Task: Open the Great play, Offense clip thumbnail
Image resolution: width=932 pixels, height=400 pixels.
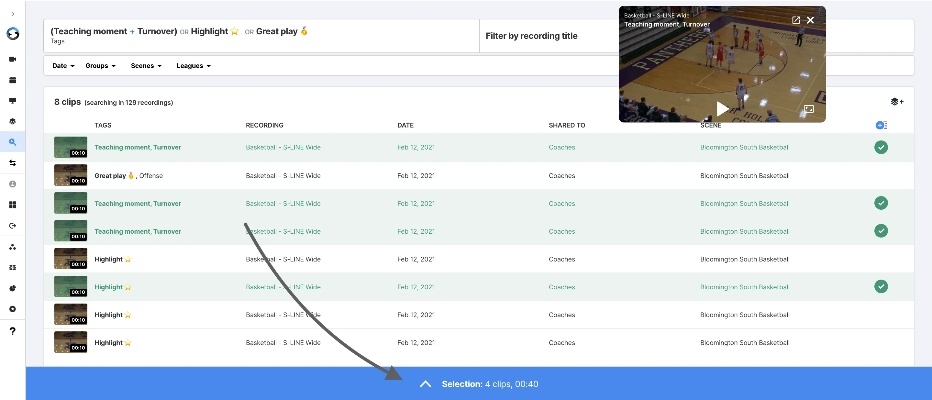Action: point(69,175)
